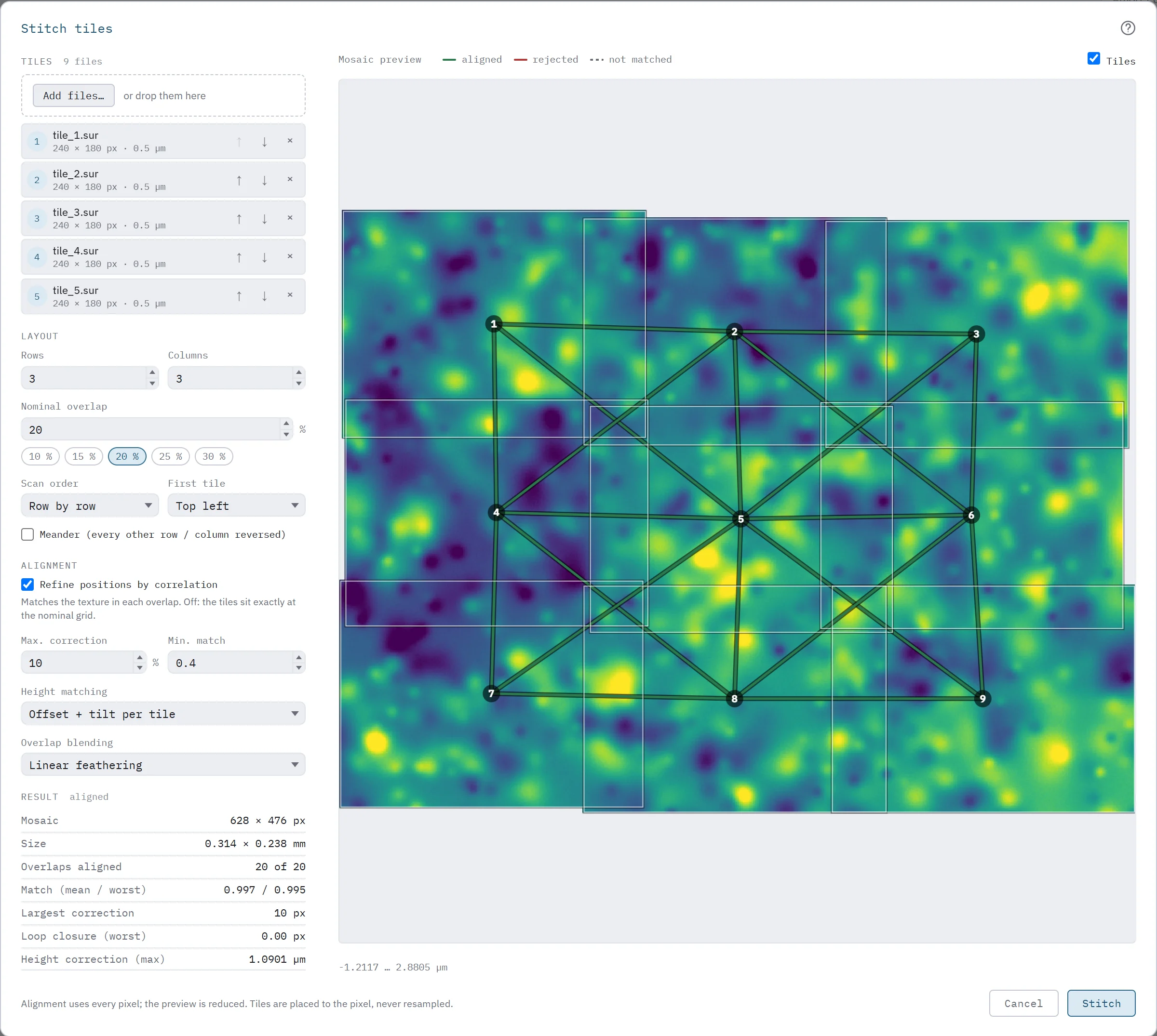Open the help icon in dialog header
Screen dimensions: 1157x1036
(x=1128, y=28)
